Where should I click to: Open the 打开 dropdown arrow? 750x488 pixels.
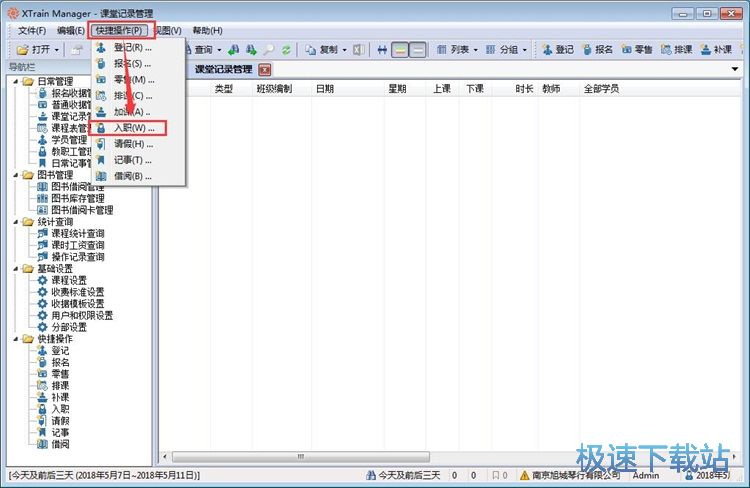(57, 50)
